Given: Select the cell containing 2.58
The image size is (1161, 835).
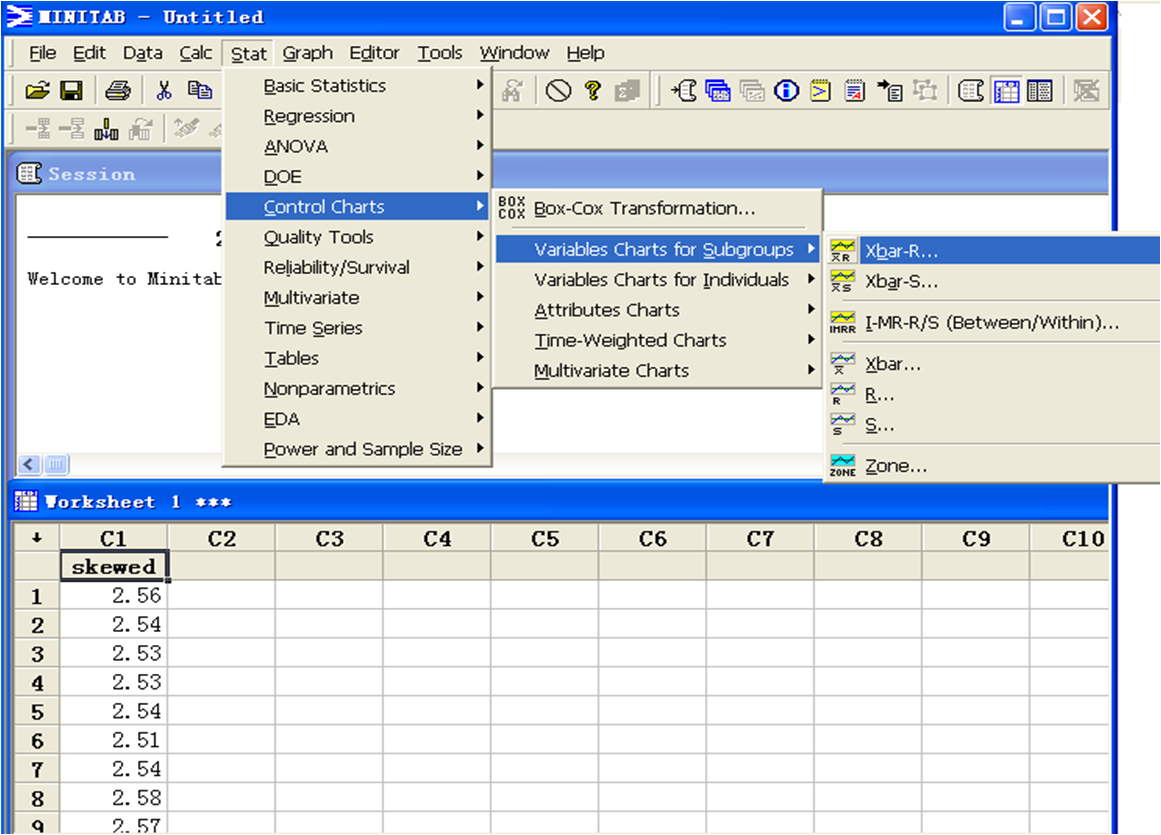Looking at the screenshot, I should coord(113,798).
